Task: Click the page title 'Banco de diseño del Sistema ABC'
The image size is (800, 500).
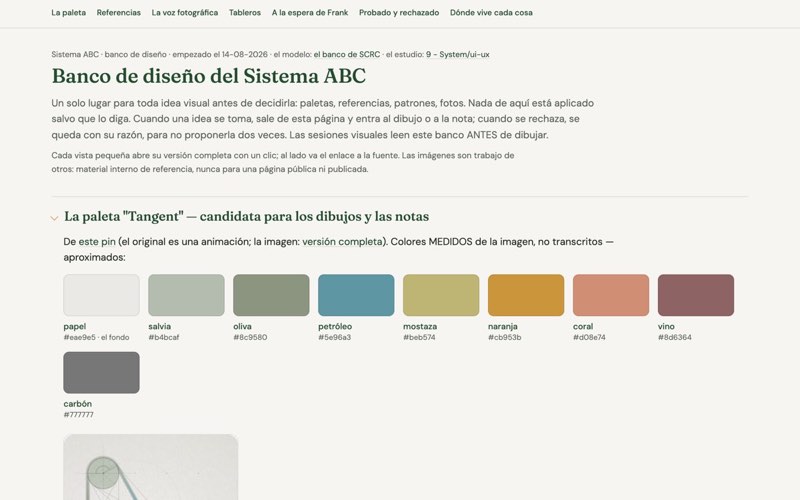Action: 209,76
